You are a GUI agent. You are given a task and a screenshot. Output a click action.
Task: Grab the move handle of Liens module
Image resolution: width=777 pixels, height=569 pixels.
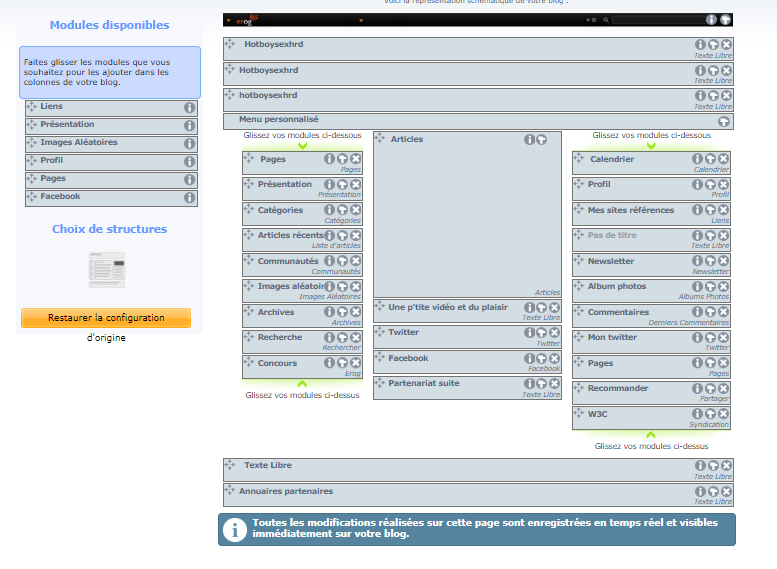32,107
